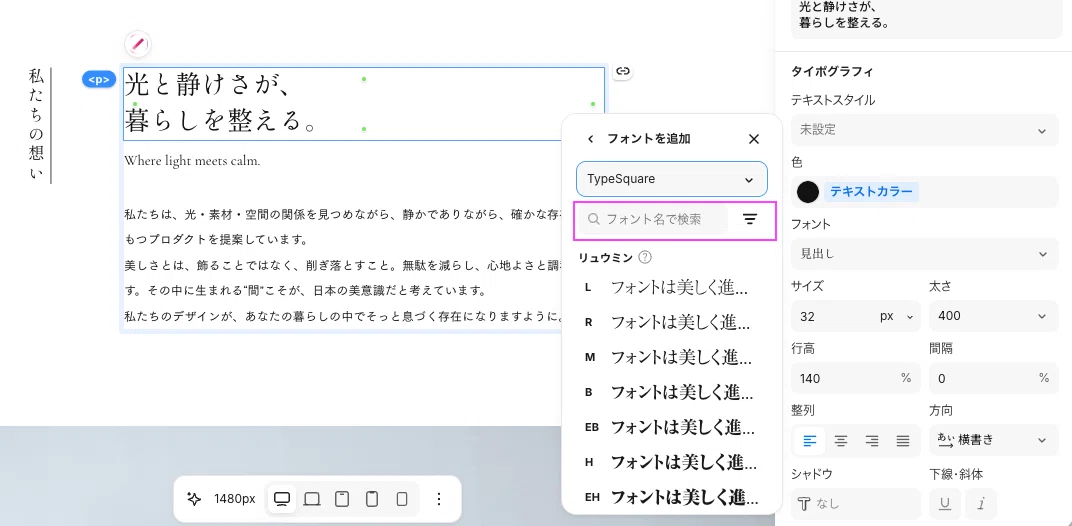Open the 太さ 400 weight dropdown

(993, 316)
